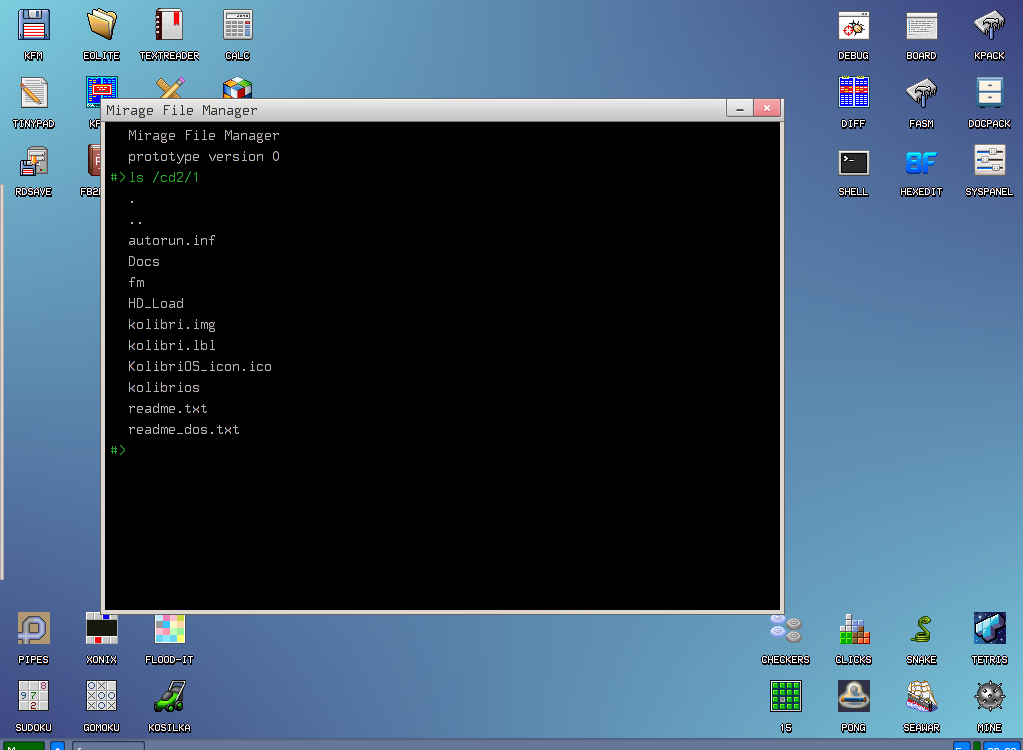Screen dimensions: 1023x750
Task: Minimize the Mirage File Manager window
Action: (740, 109)
